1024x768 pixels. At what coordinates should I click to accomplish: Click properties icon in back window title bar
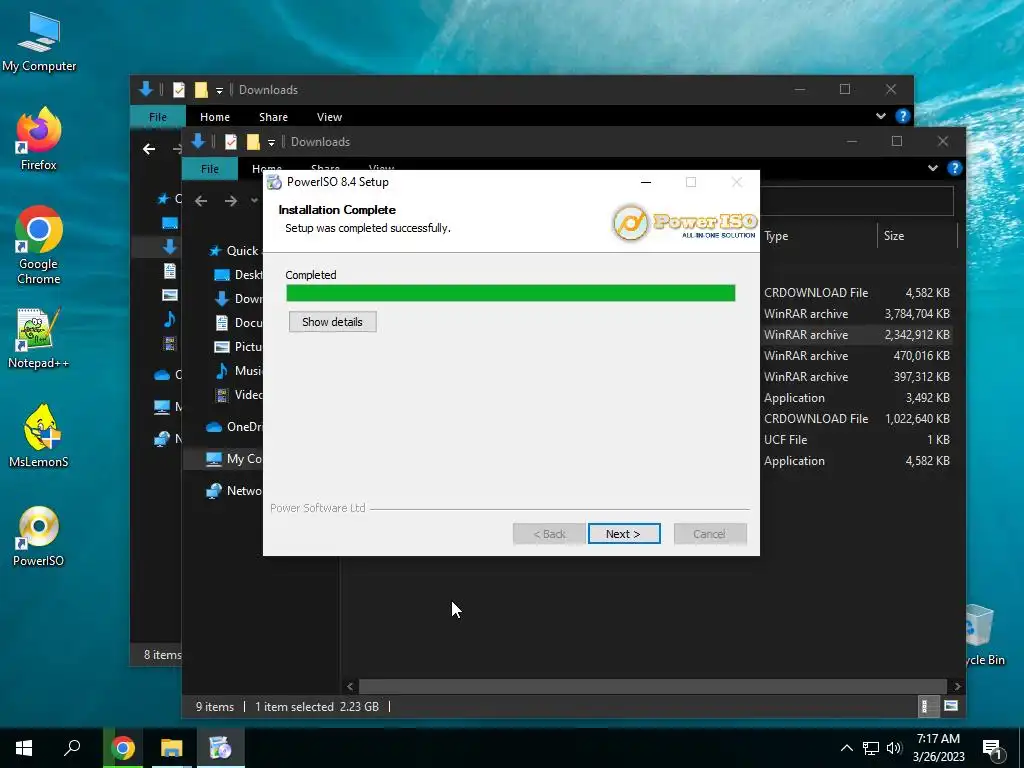coord(178,89)
